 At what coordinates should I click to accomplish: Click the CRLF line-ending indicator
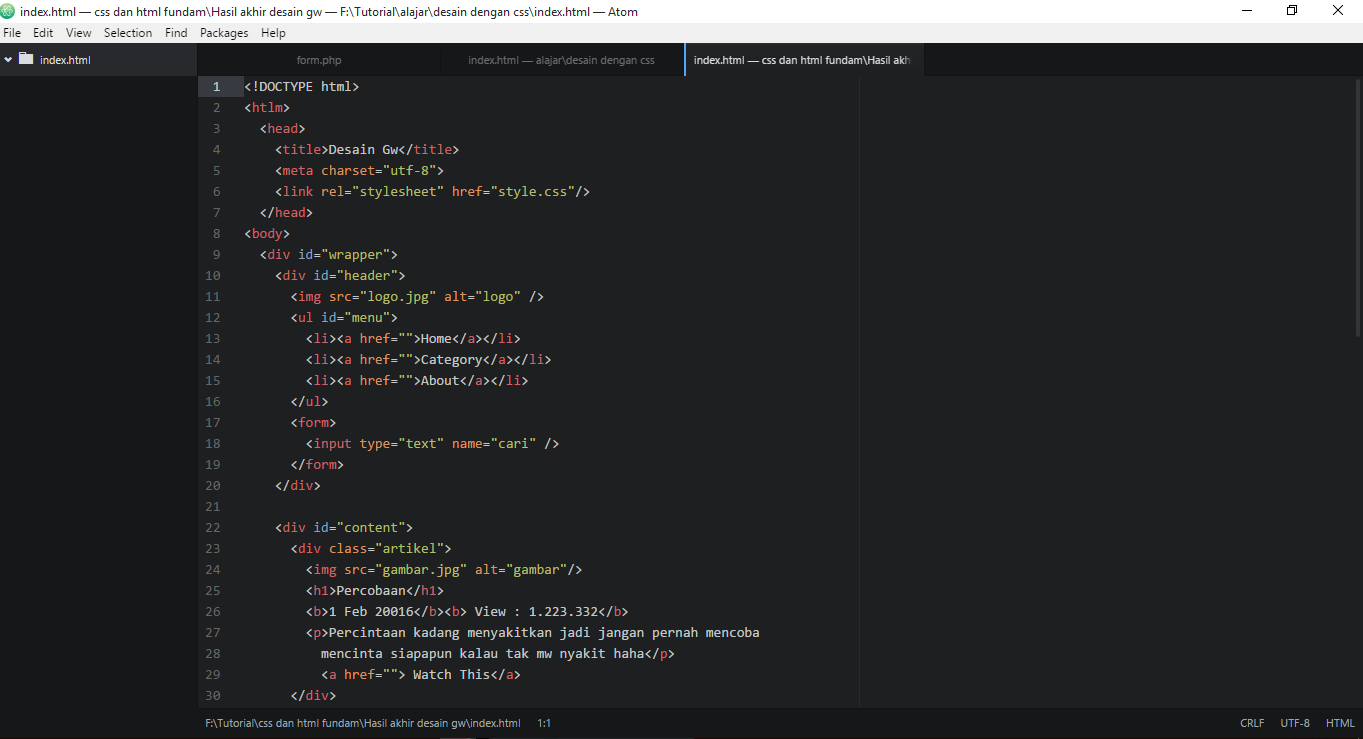[x=1252, y=722]
